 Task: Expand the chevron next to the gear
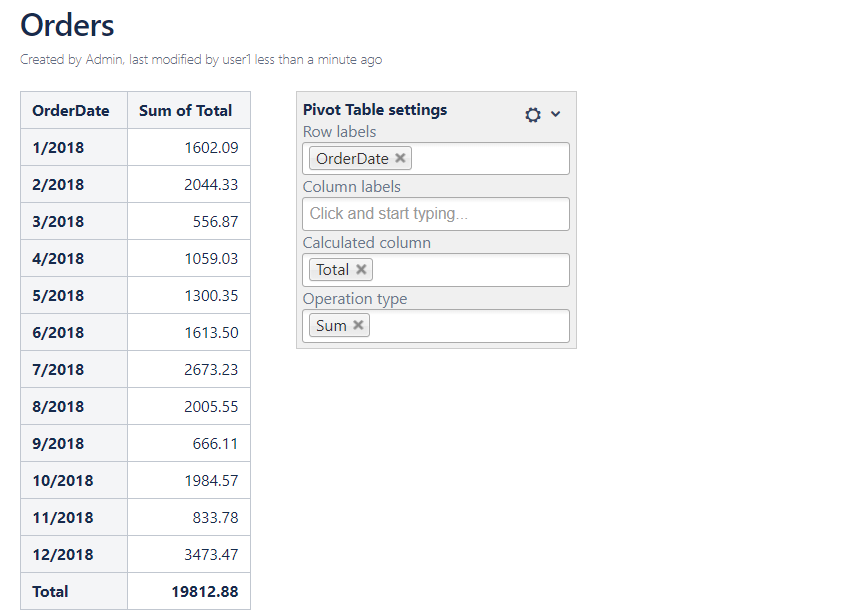[556, 114]
